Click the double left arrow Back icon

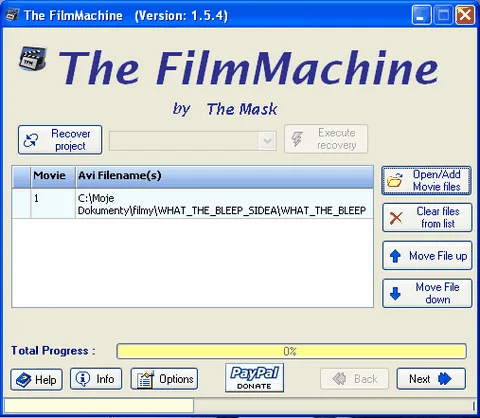pos(339,379)
